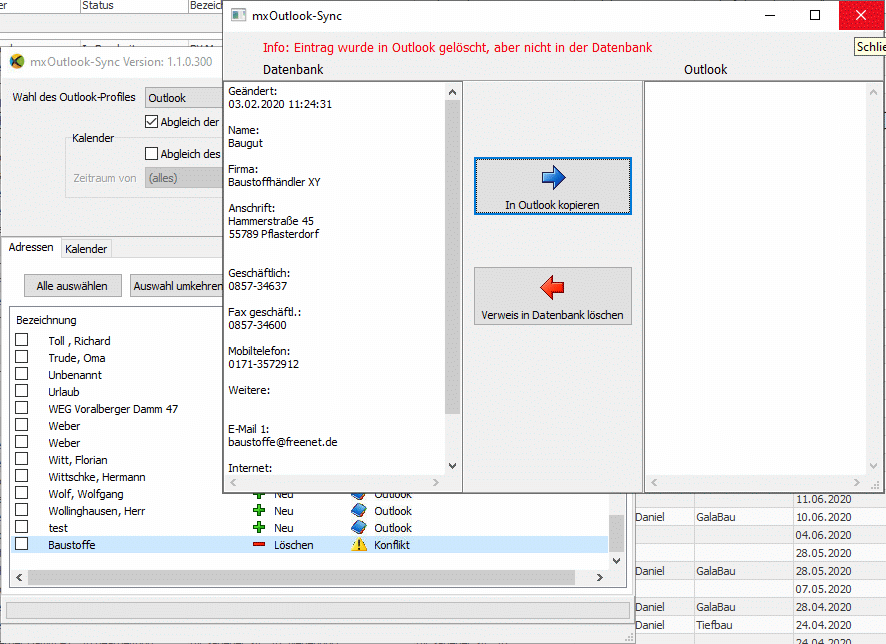Click address list horizontal scroll left arrow

point(19,577)
